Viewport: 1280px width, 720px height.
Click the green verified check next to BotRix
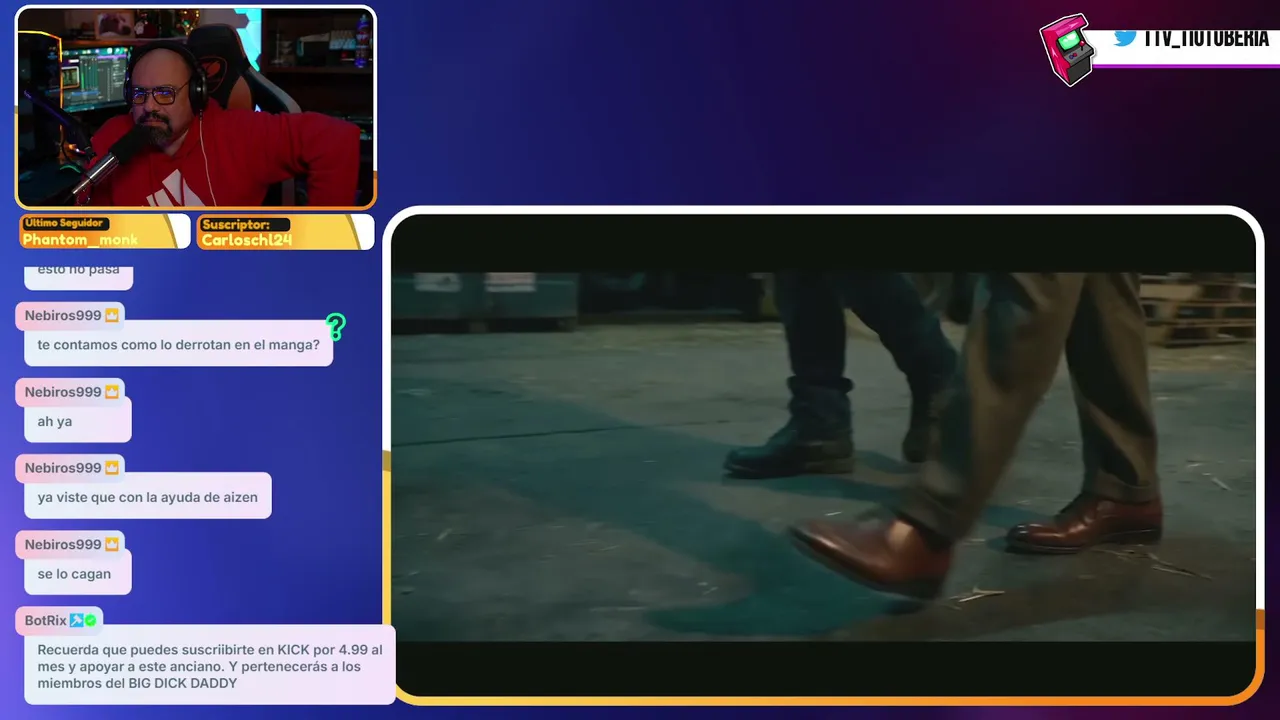click(x=90, y=621)
